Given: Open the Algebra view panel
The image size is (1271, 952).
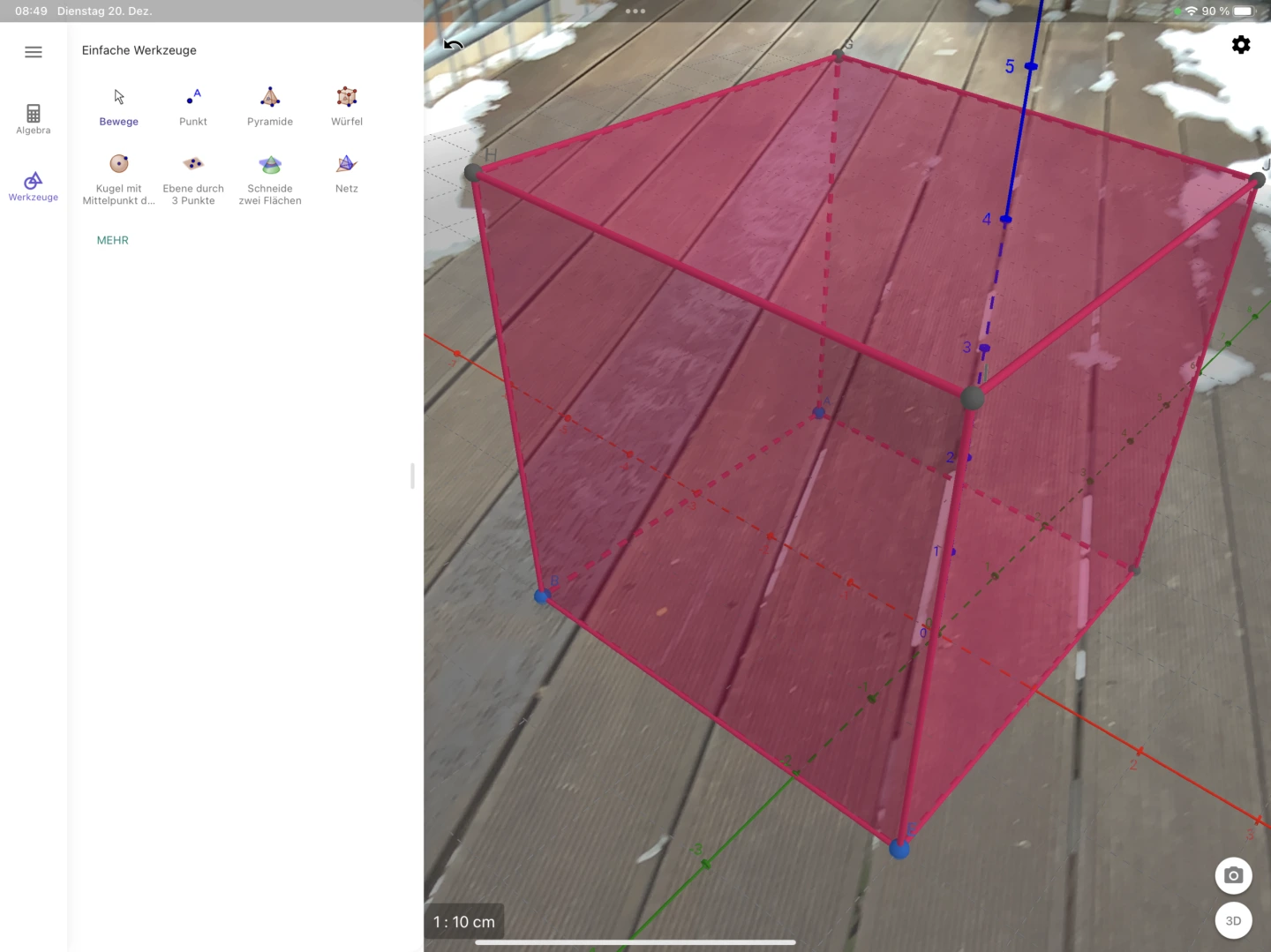Looking at the screenshot, I should coord(33,119).
